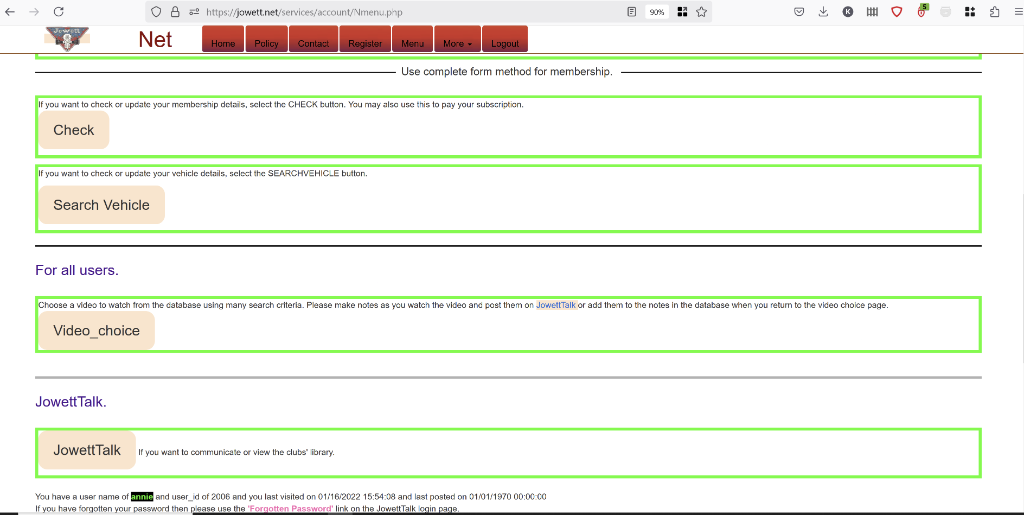Click the Net site title
1024x515 pixels.
[155, 39]
